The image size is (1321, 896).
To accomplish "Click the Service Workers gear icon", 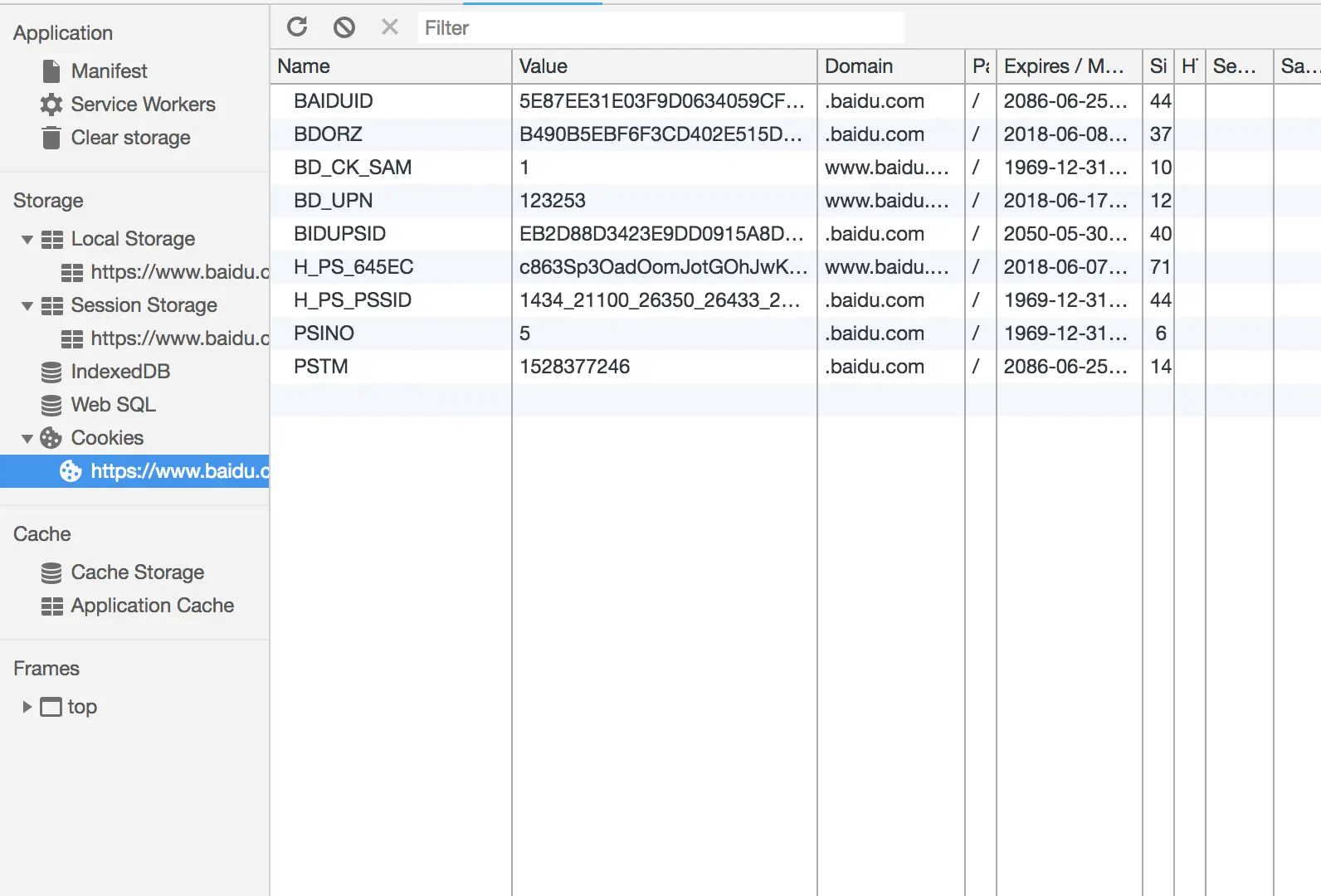I will point(51,105).
